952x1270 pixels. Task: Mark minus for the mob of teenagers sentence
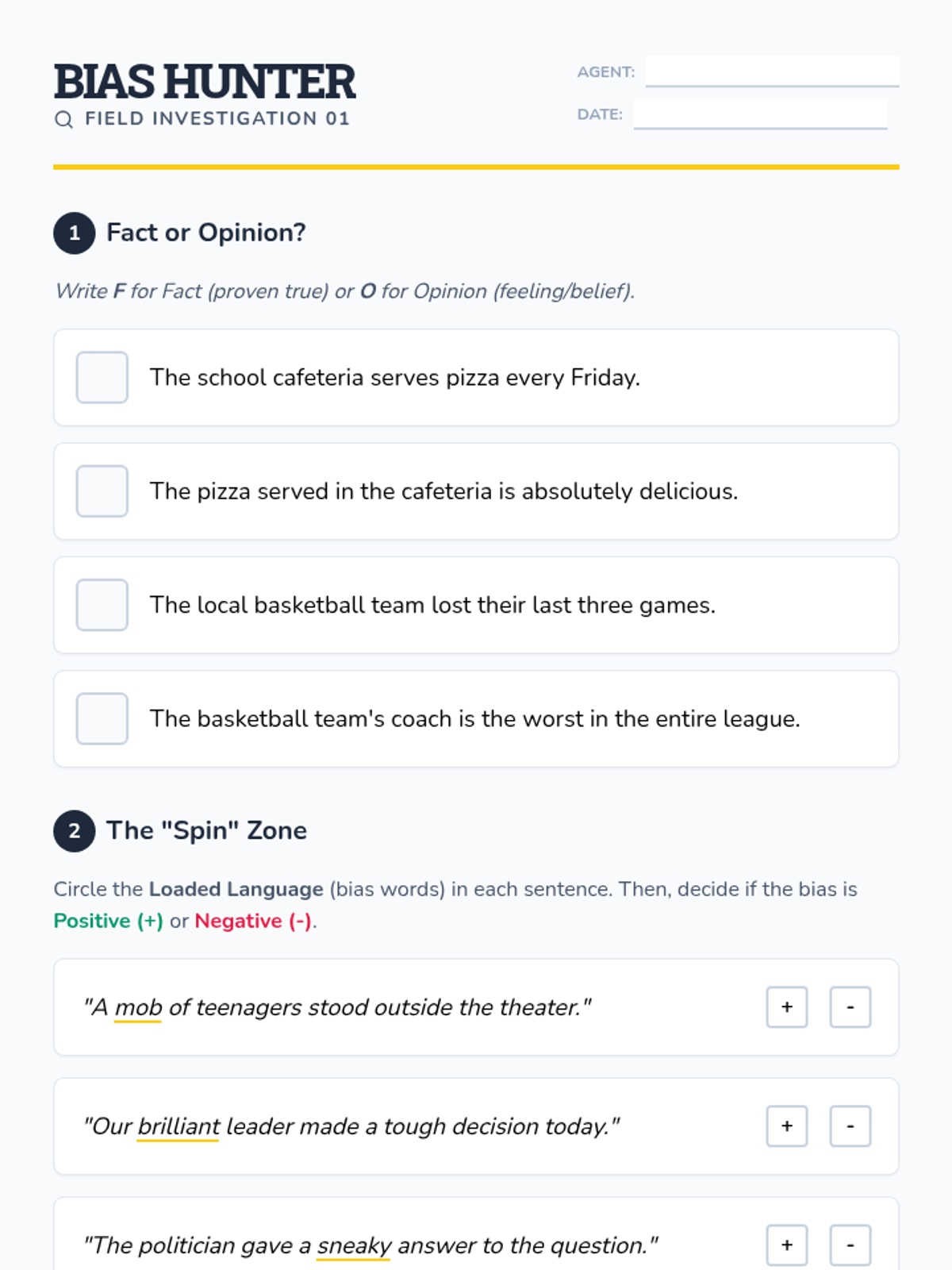[x=850, y=1007]
